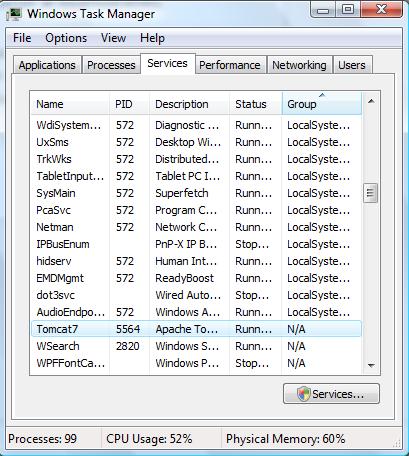Viewport: 409px width, 456px height.
Task: Click the Wired Auto... description cell
Action: (188, 295)
